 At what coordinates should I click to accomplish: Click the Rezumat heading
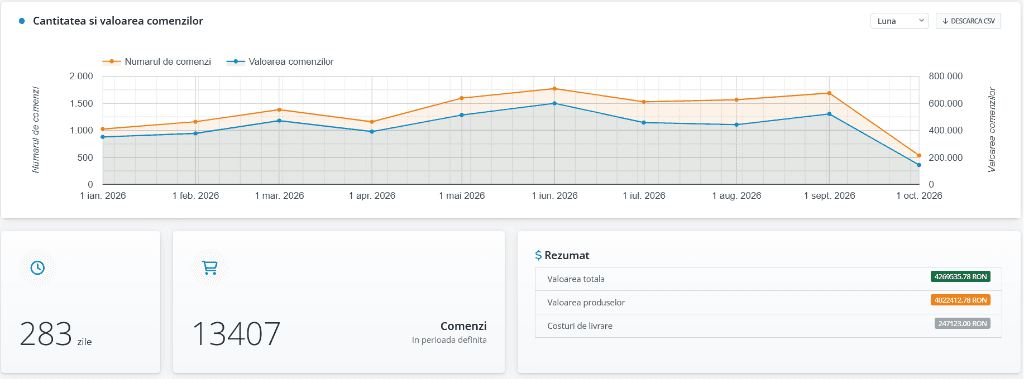tap(567, 255)
